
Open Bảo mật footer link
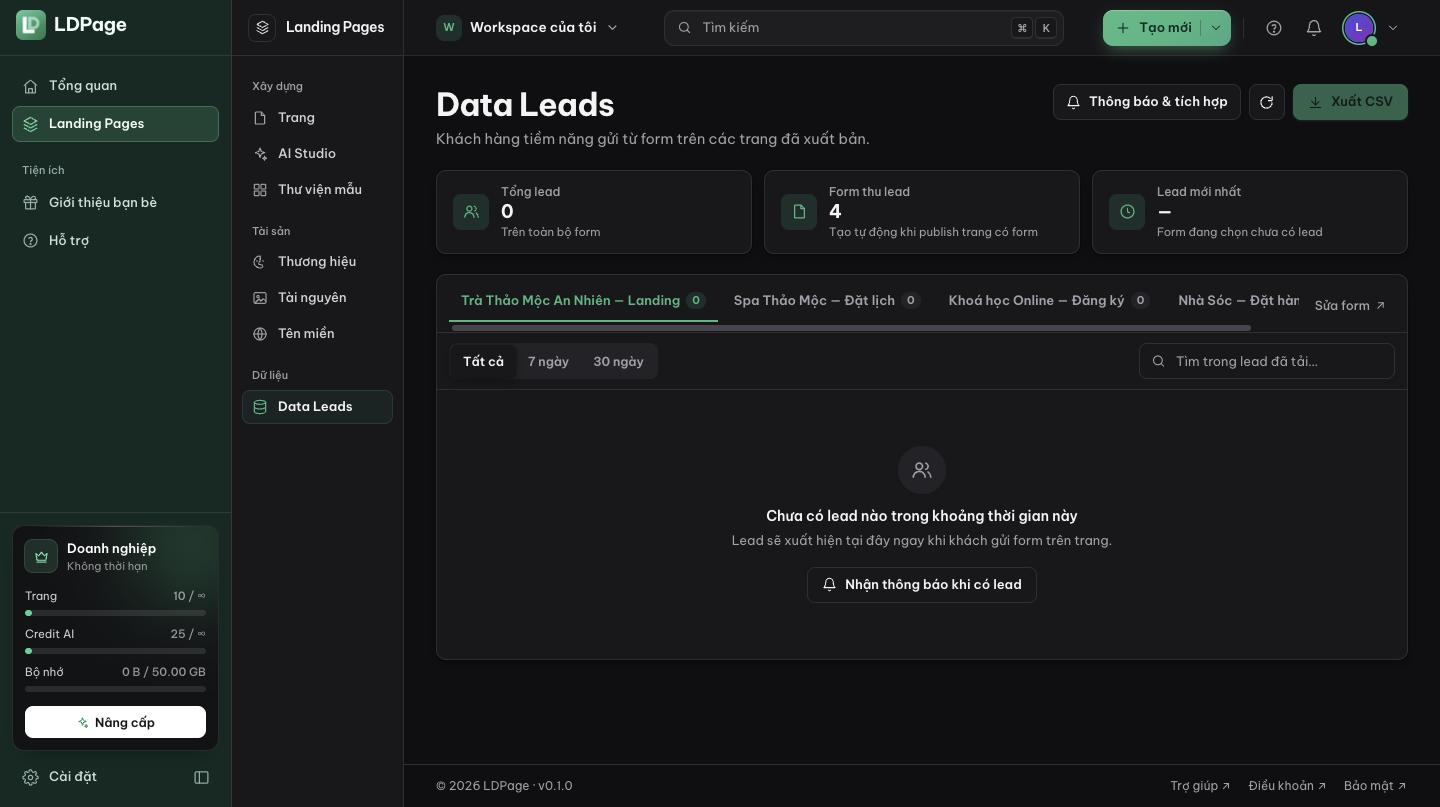[x=1375, y=786]
